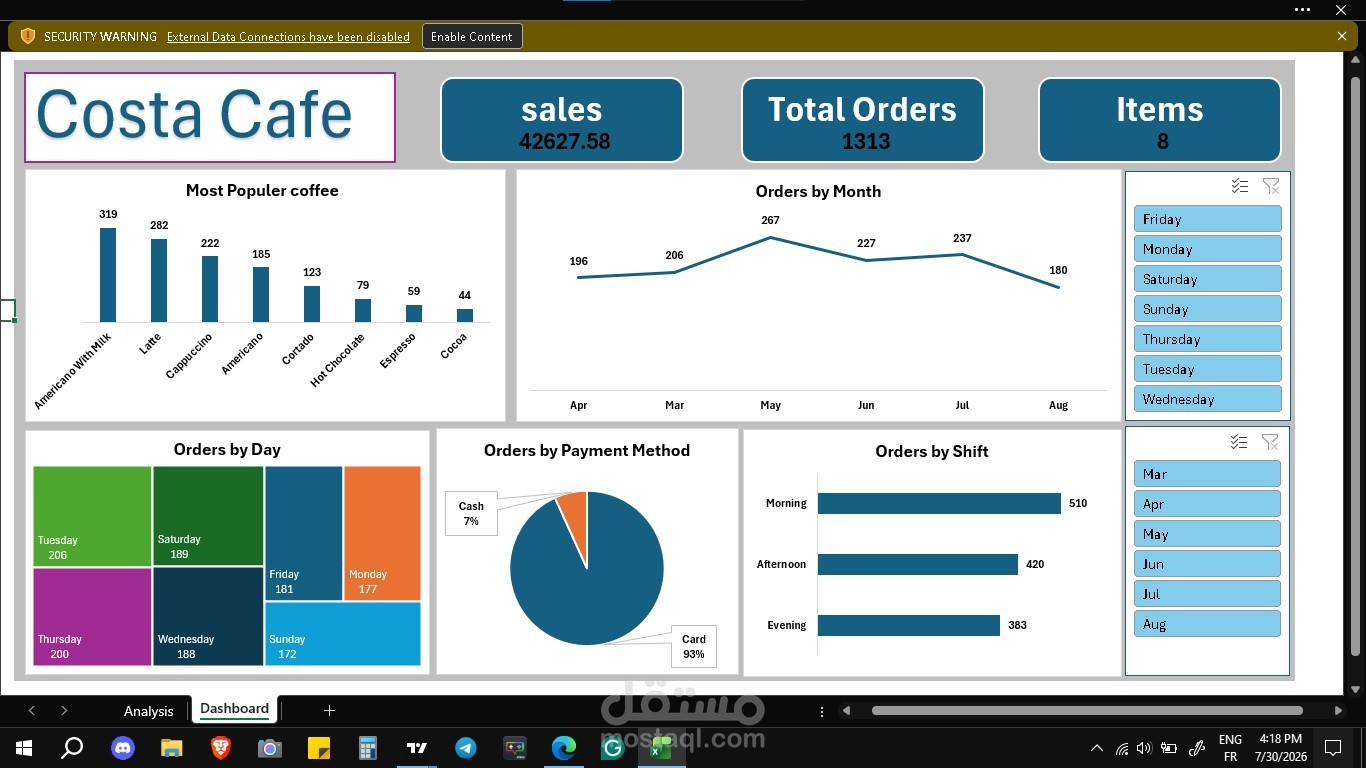Filter by Monday in the weekday slicer
This screenshot has width=1366, height=768.
(1207, 249)
